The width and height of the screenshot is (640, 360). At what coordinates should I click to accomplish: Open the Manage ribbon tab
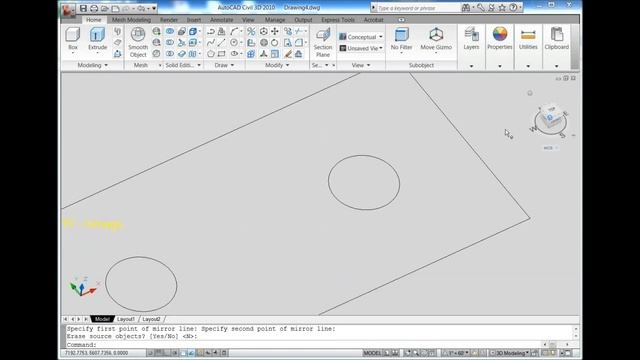275,20
